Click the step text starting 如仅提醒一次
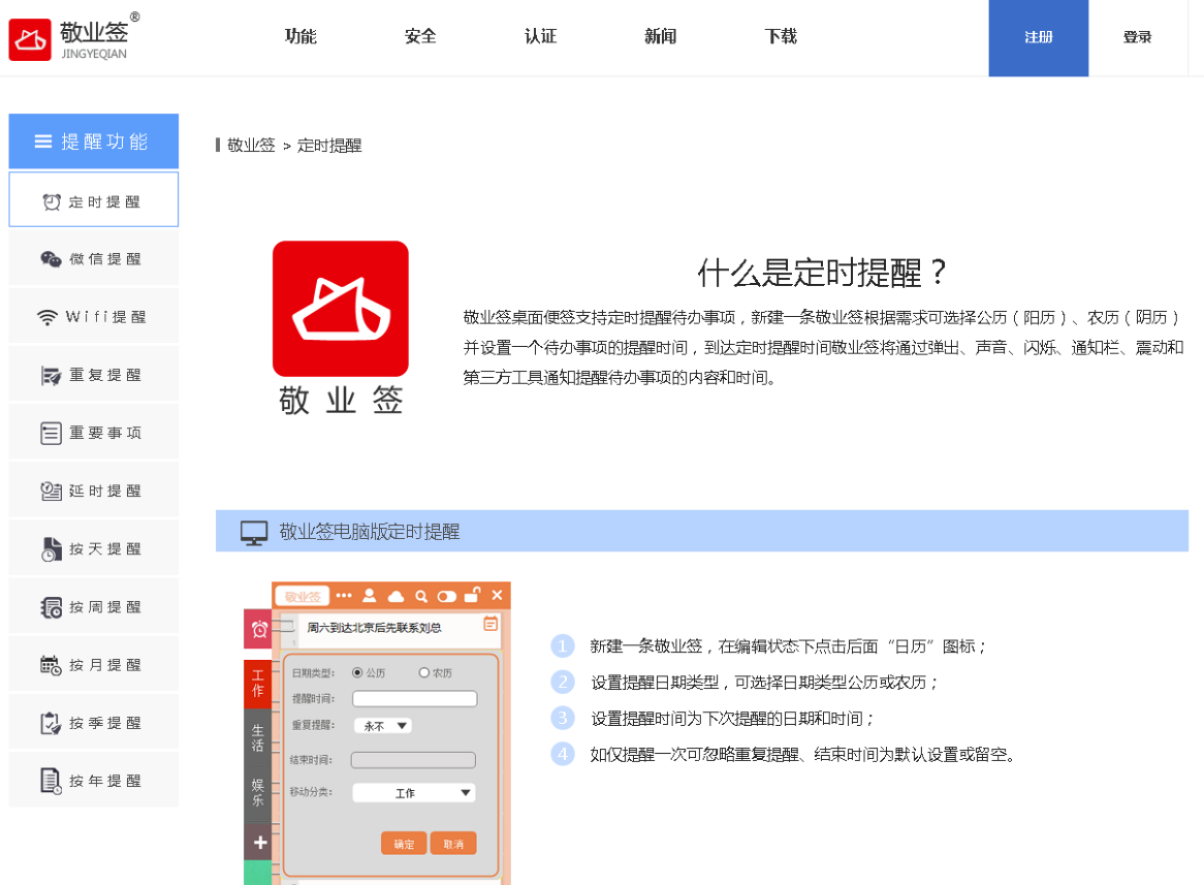The width and height of the screenshot is (1204, 885). pos(805,755)
